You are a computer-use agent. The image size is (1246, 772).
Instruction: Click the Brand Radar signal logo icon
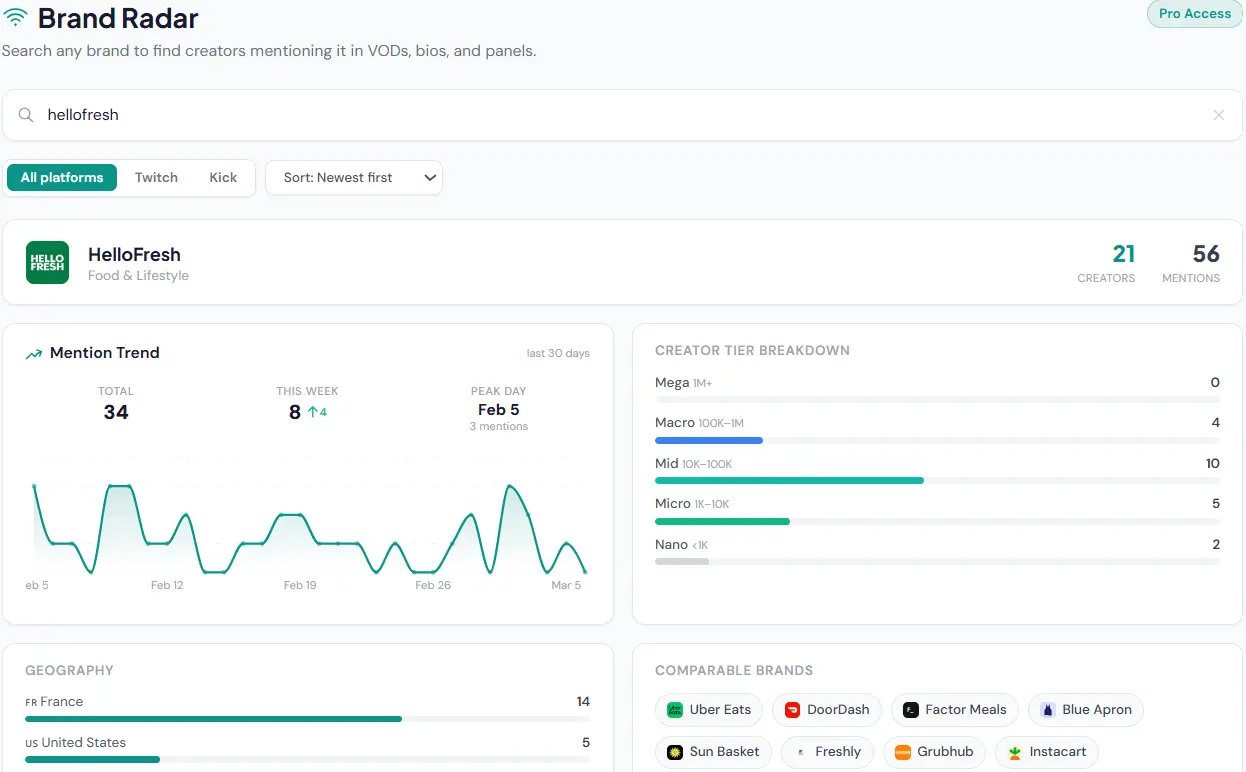click(14, 16)
